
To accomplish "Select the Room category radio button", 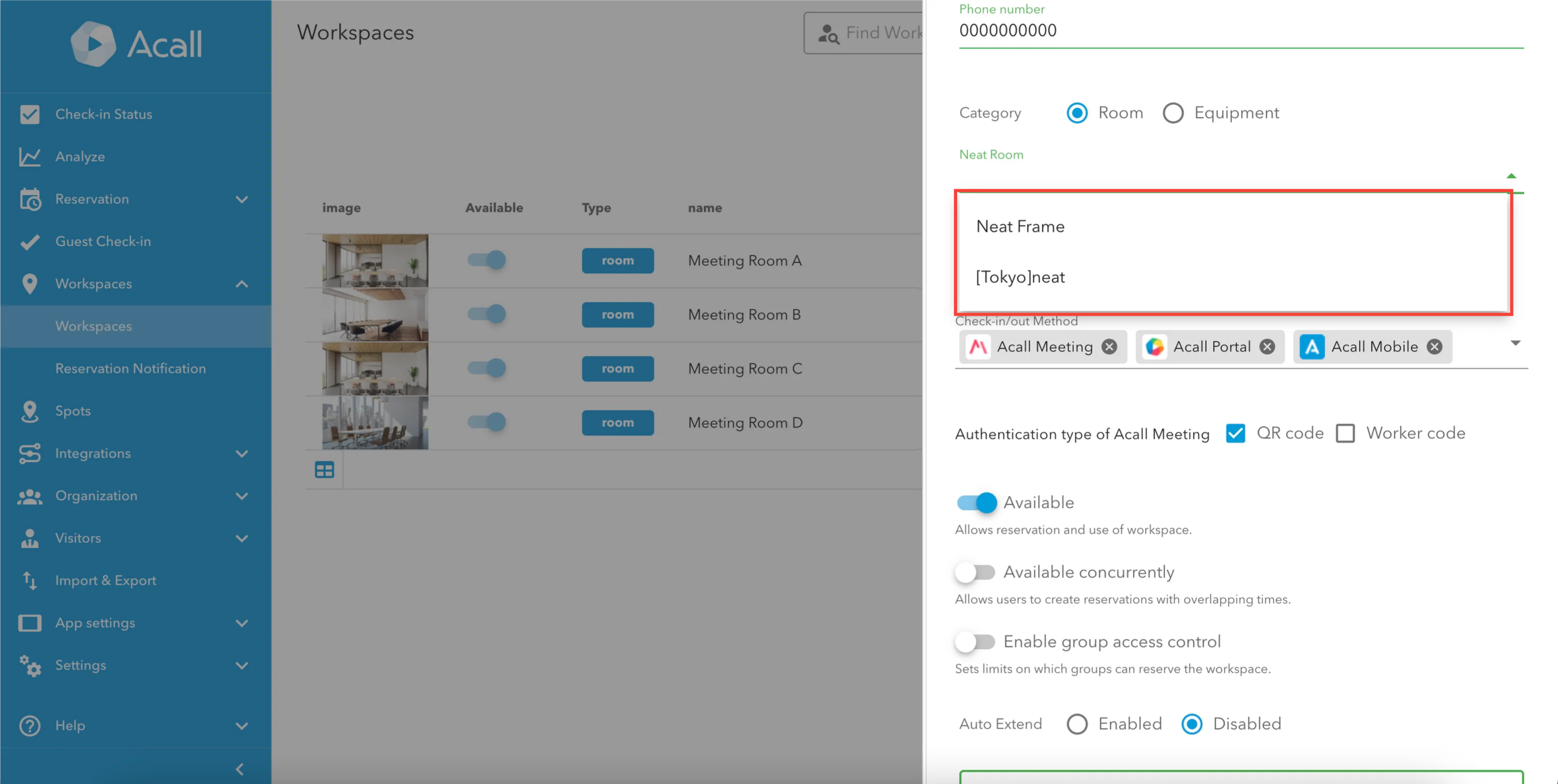I will (x=1077, y=113).
